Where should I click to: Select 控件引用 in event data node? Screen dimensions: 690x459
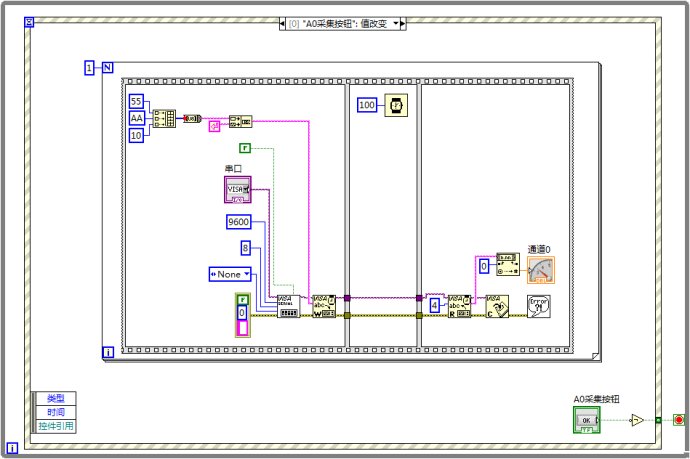54,426
